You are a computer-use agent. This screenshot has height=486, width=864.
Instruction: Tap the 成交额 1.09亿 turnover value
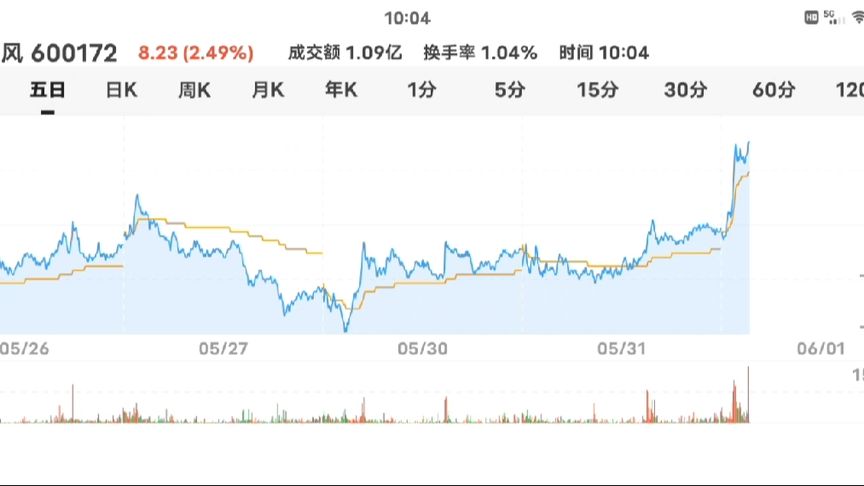(345, 53)
